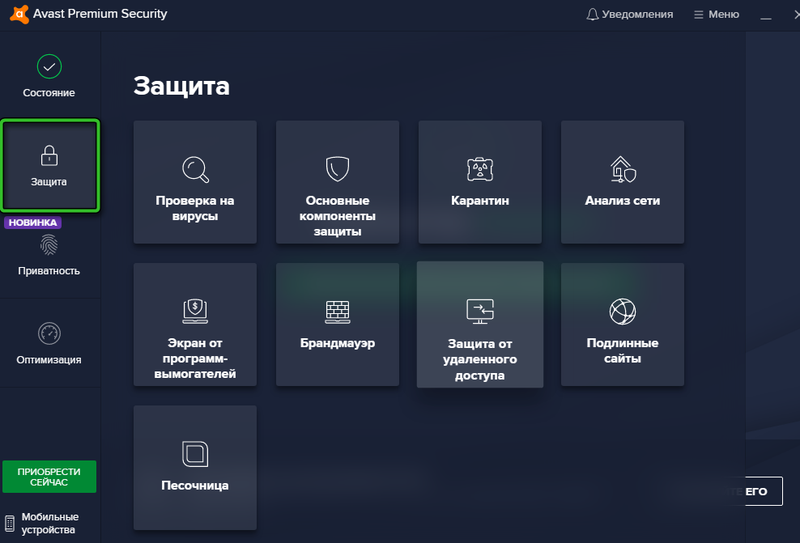Open the Состояние status section
The height and width of the screenshot is (543, 800).
pyautogui.click(x=49, y=76)
